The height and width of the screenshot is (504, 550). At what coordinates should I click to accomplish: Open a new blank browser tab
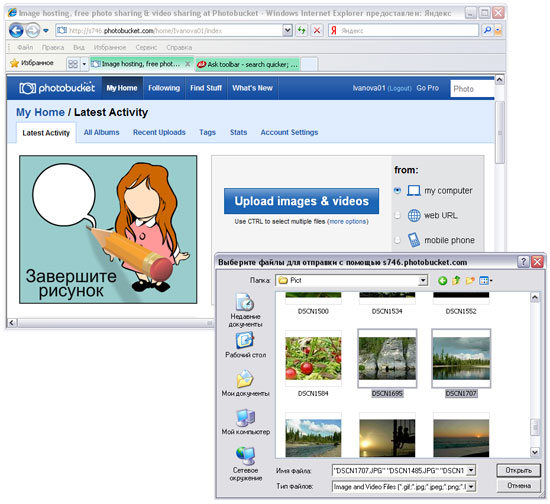pos(309,65)
